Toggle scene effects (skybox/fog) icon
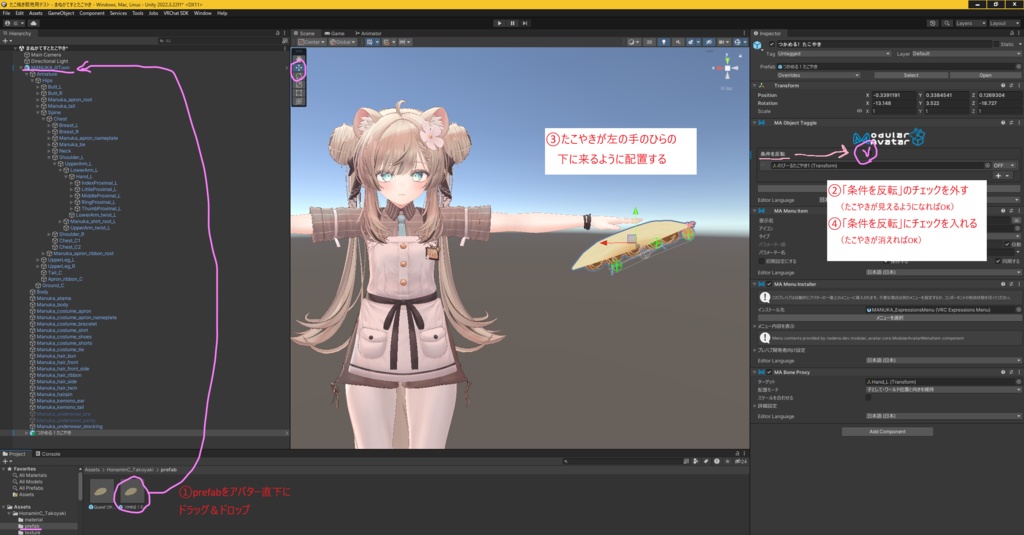This screenshot has height=535, width=1024. point(692,42)
